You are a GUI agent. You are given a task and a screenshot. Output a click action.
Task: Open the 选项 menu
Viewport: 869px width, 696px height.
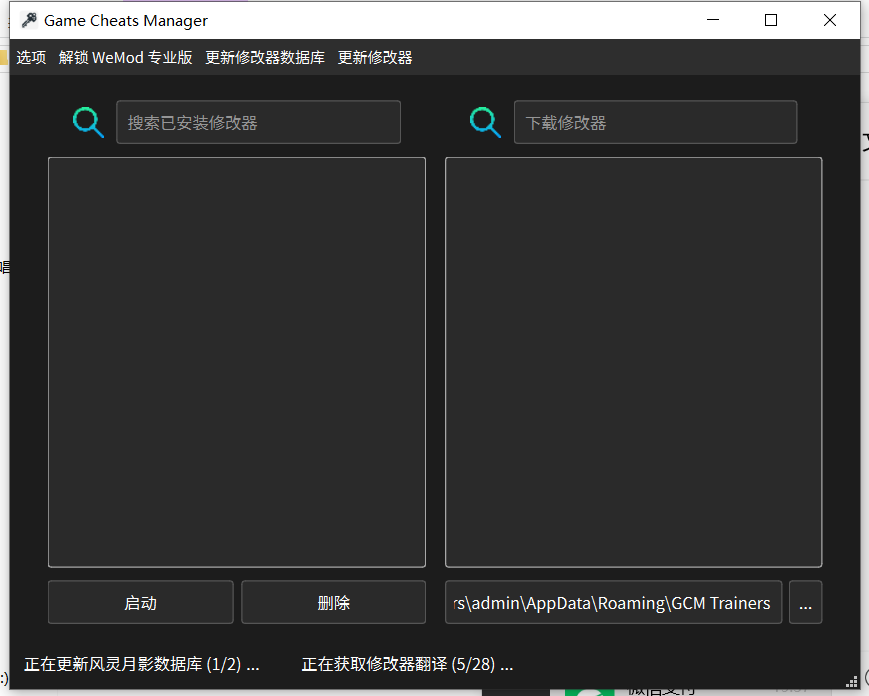coord(31,57)
